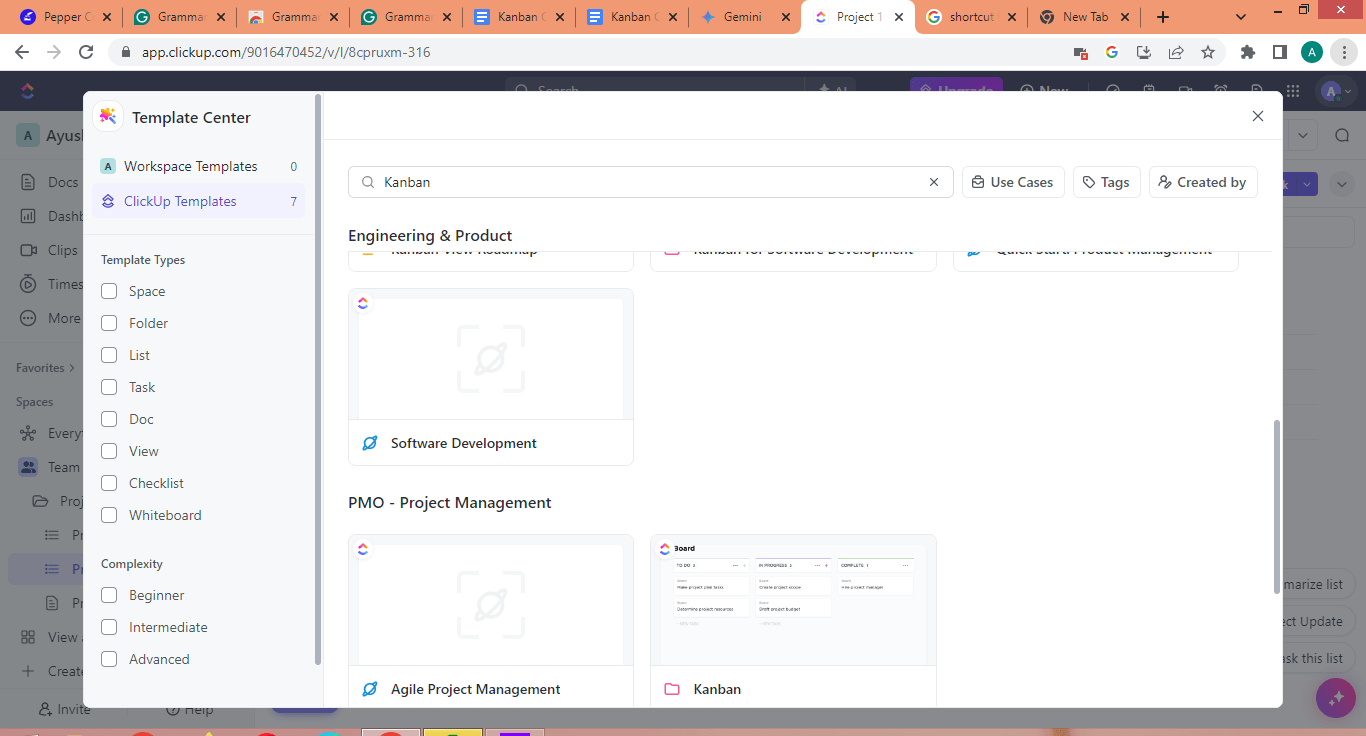Bookmark this page with the star icon

pos(1208,52)
